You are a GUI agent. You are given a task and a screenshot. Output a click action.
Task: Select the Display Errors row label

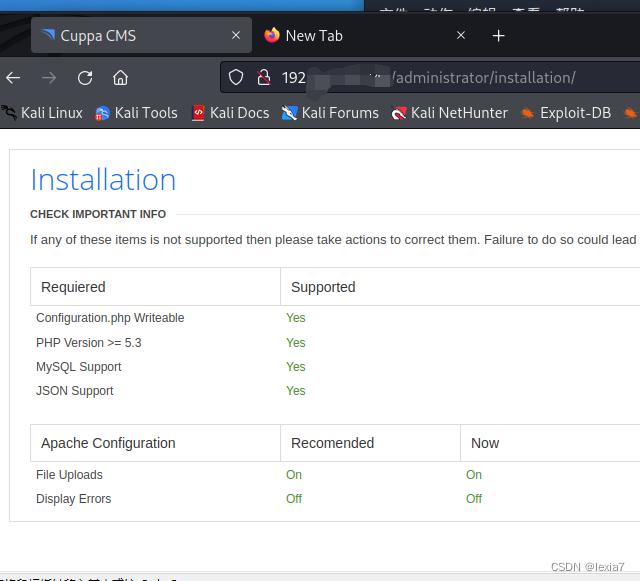click(73, 499)
